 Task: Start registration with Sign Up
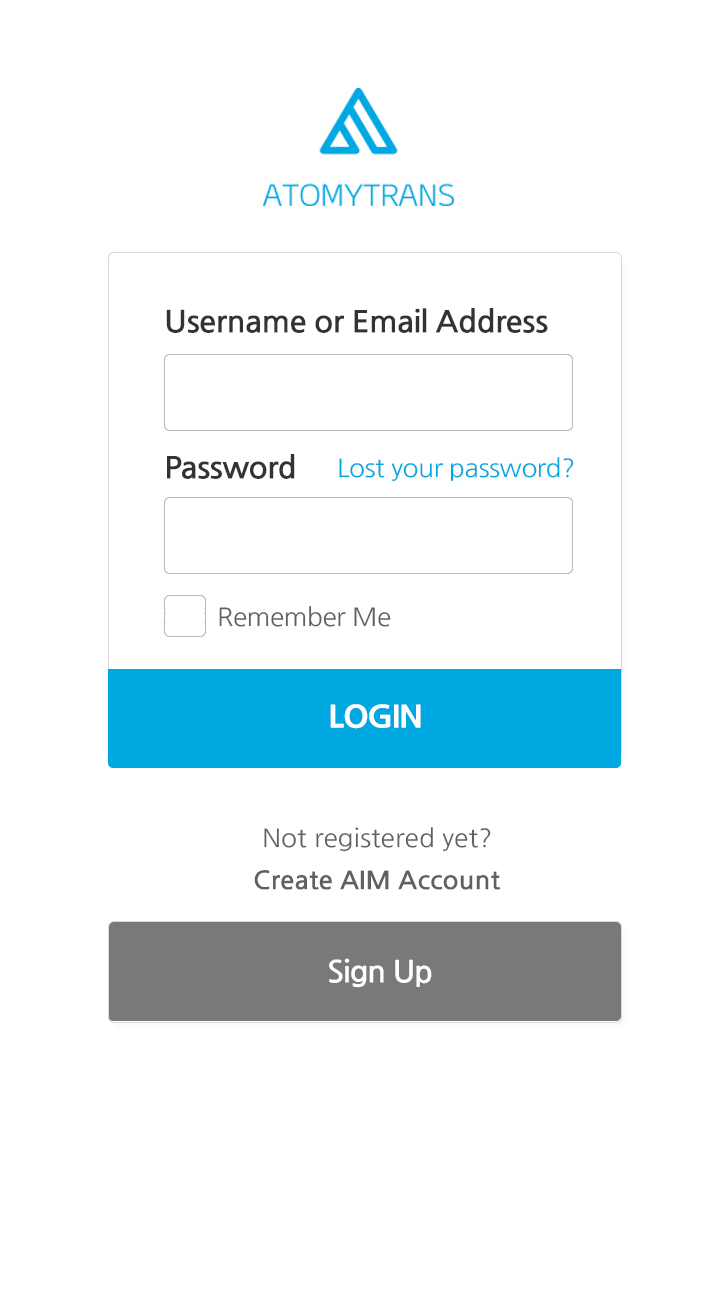pos(364,971)
